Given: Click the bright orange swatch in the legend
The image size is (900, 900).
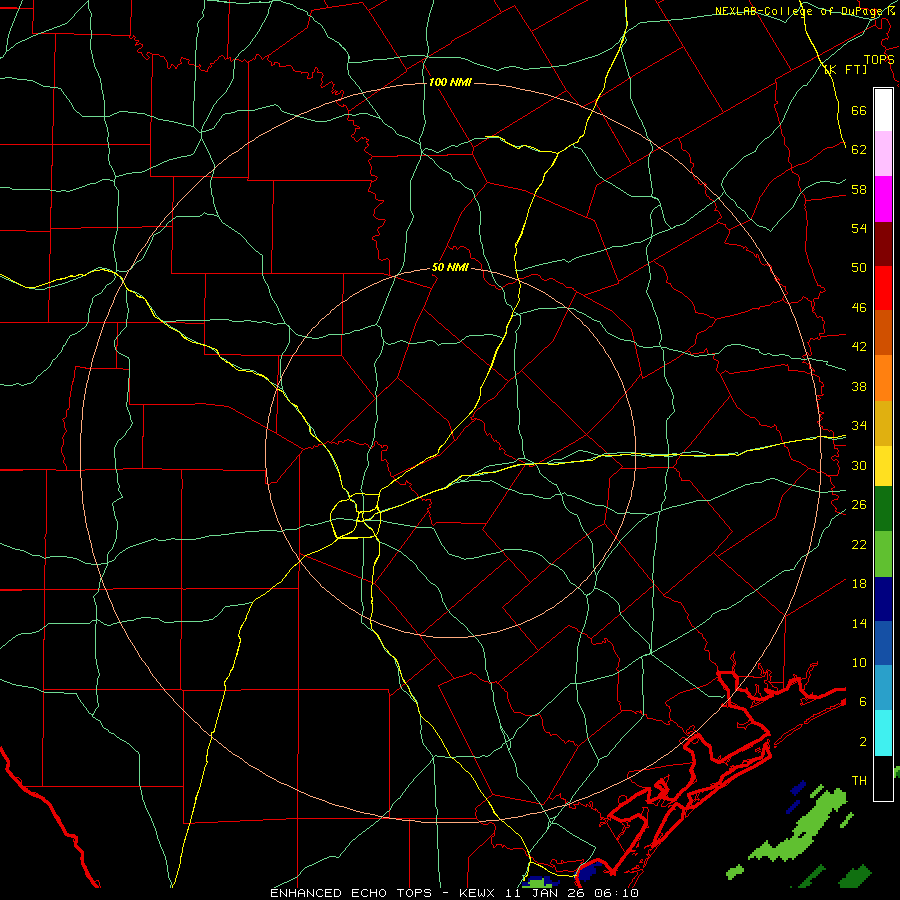Looking at the screenshot, I should pos(883,378).
